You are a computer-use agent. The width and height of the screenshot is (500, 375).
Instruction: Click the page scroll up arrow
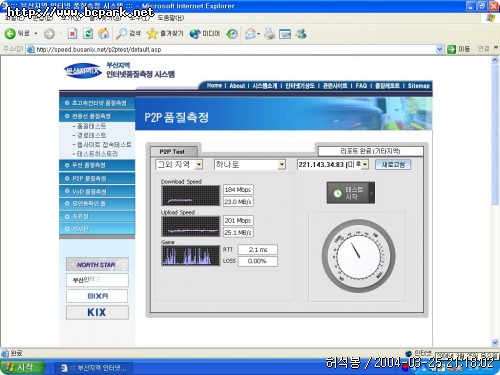tap(495, 61)
